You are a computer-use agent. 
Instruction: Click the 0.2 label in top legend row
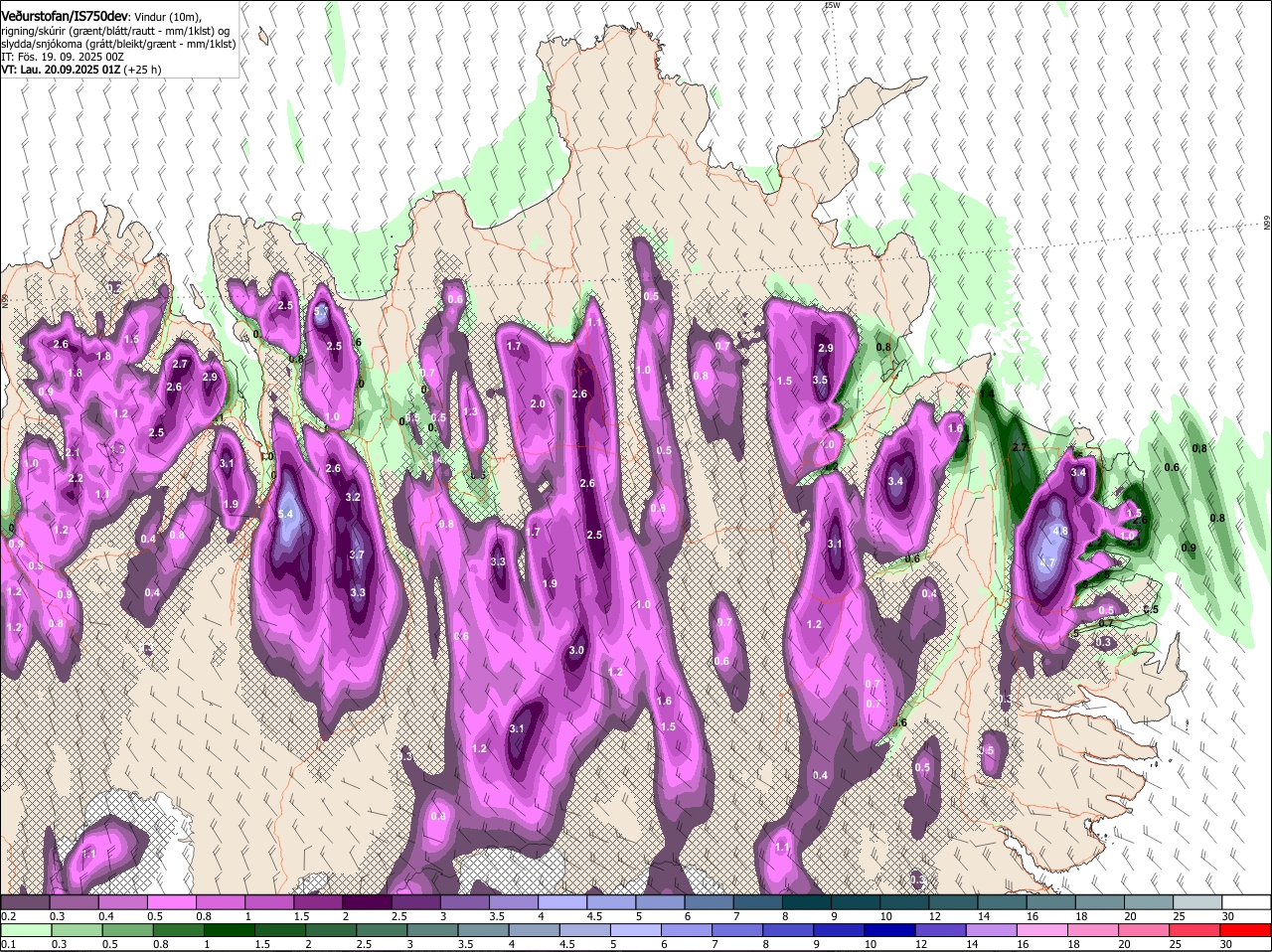pos(8,916)
